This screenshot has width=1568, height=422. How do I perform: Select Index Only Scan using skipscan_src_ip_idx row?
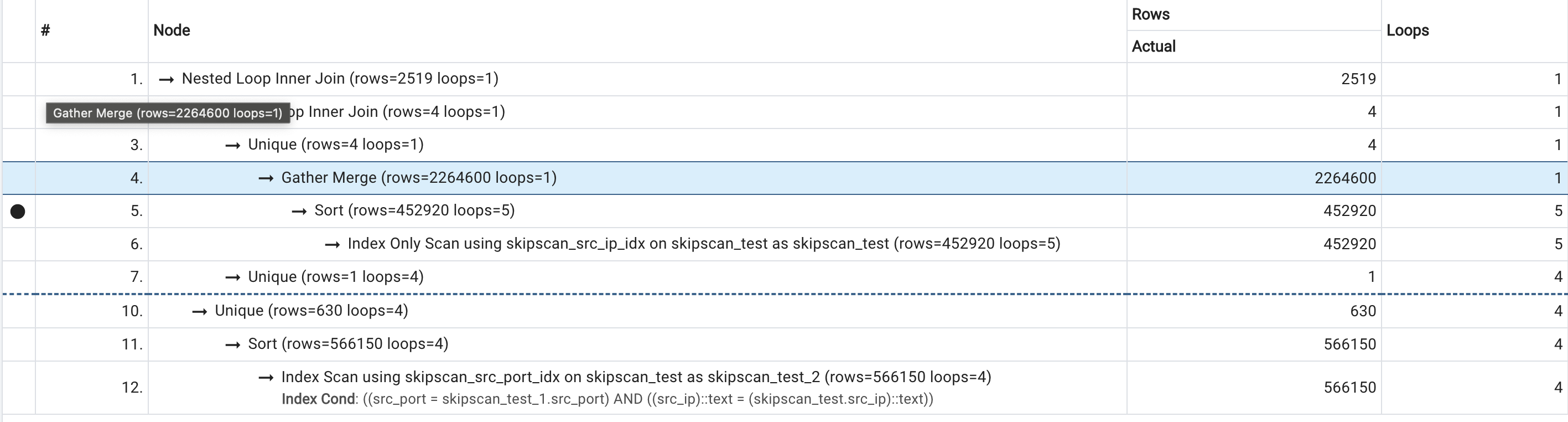[703, 244]
